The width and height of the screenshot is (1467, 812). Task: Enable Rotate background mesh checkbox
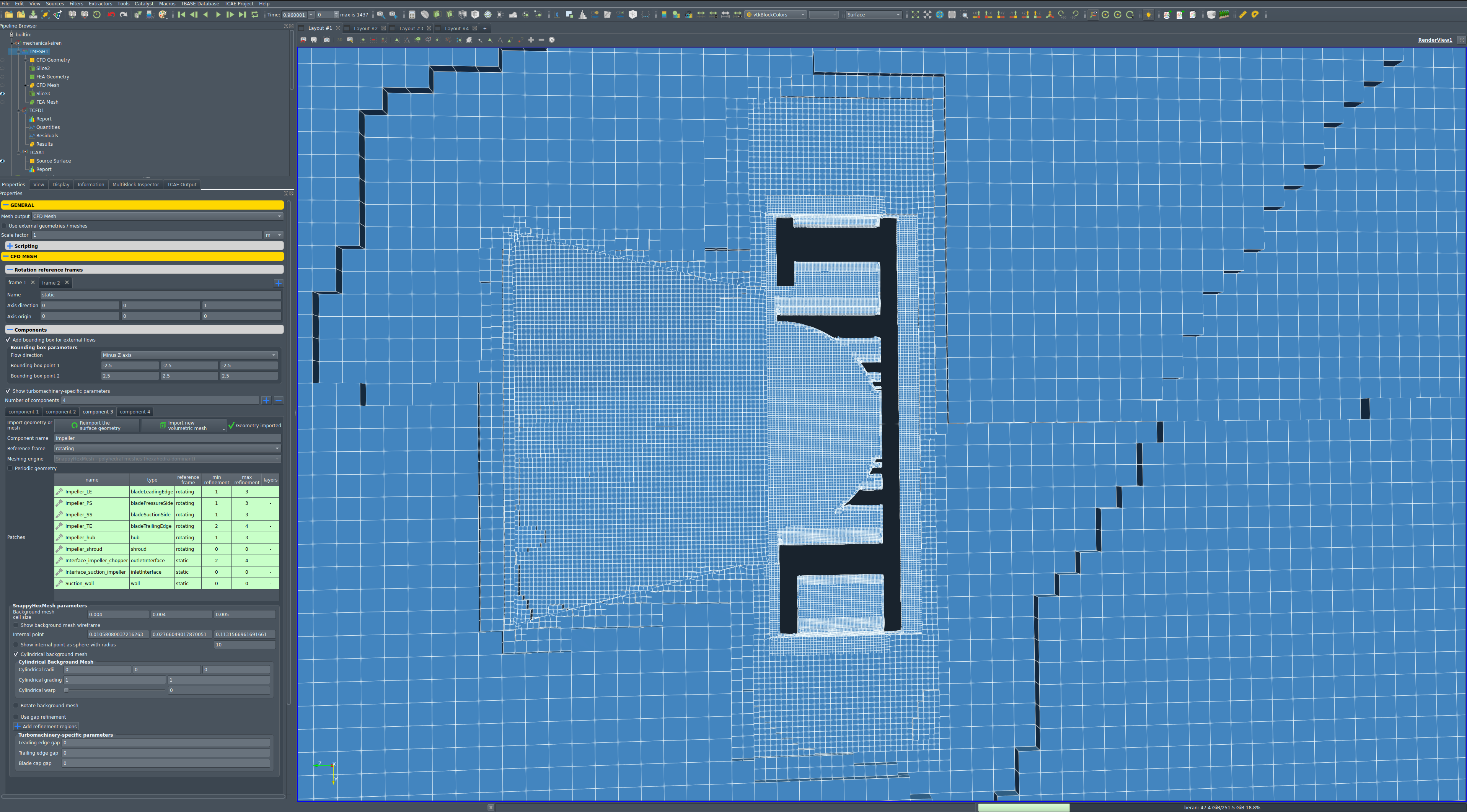coord(16,706)
